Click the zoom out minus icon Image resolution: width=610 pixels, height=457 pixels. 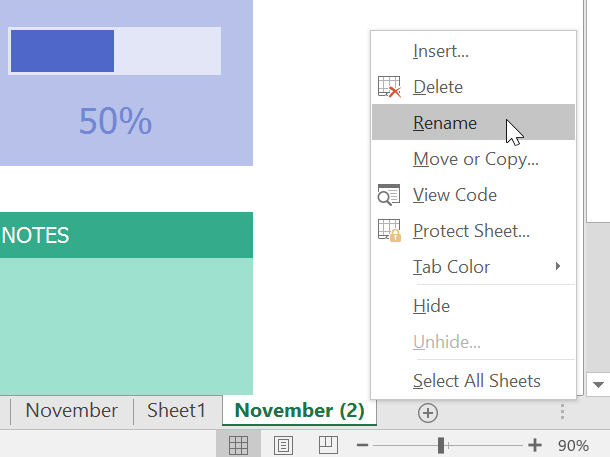(362, 445)
